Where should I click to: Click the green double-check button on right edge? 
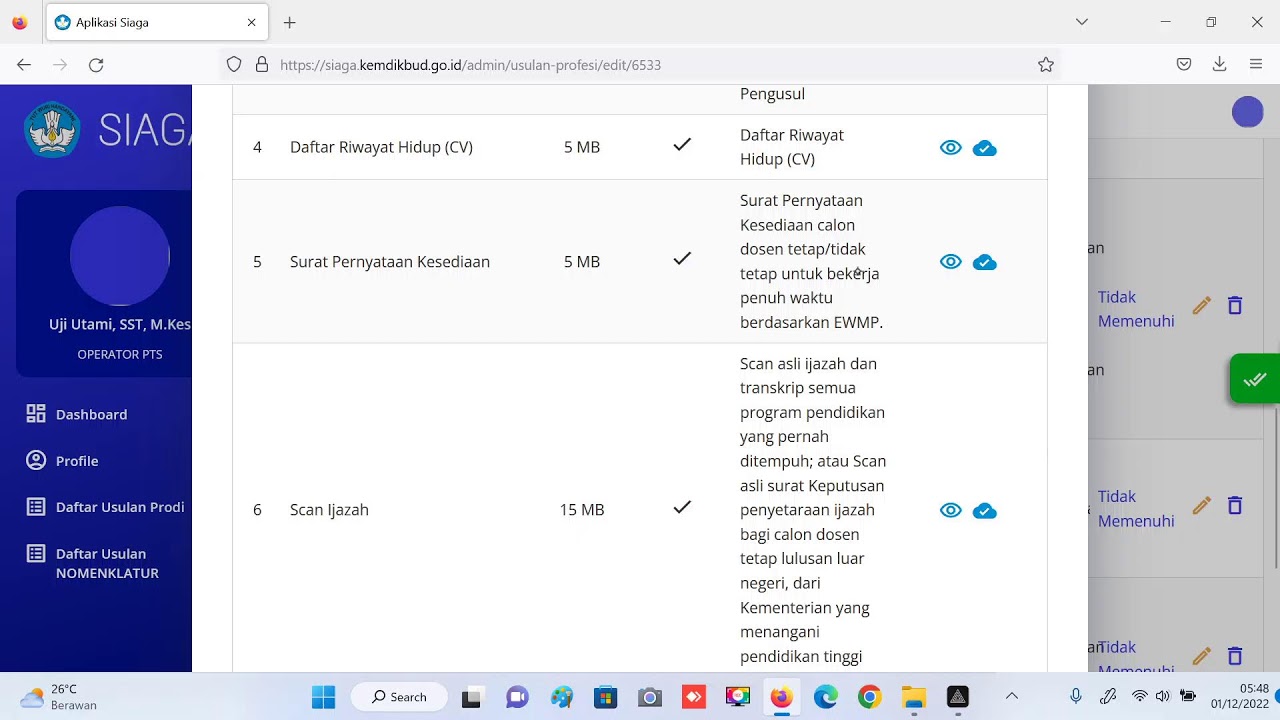[1255, 379]
